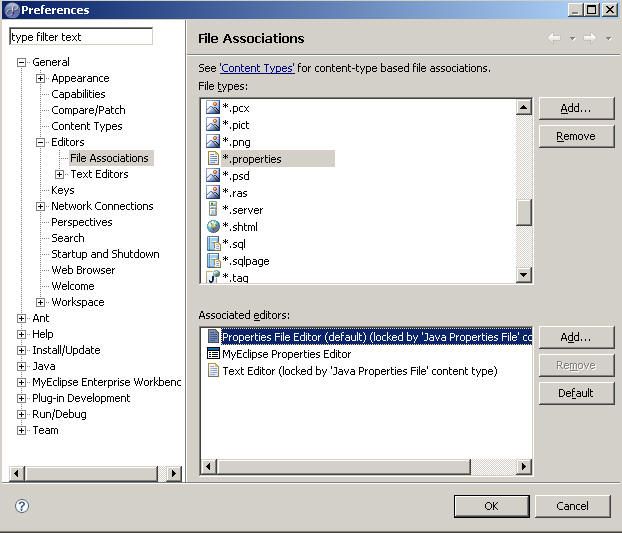Open the Search preference page
This screenshot has width=622, height=533.
(67, 238)
